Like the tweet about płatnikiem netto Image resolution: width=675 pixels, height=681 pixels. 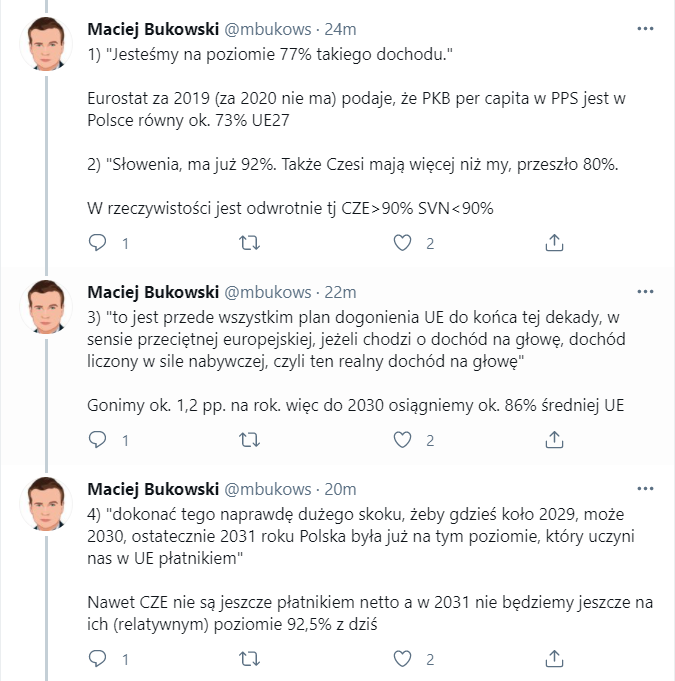(402, 659)
